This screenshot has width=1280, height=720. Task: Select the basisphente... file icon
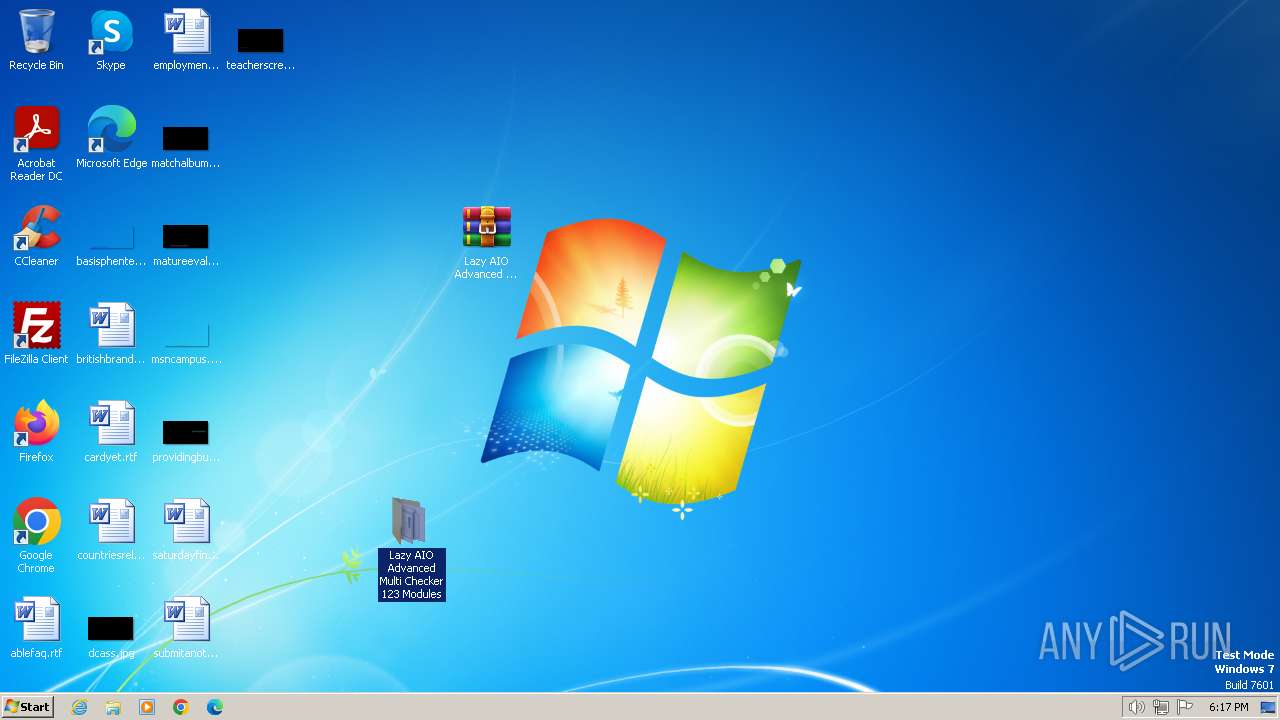(x=111, y=244)
